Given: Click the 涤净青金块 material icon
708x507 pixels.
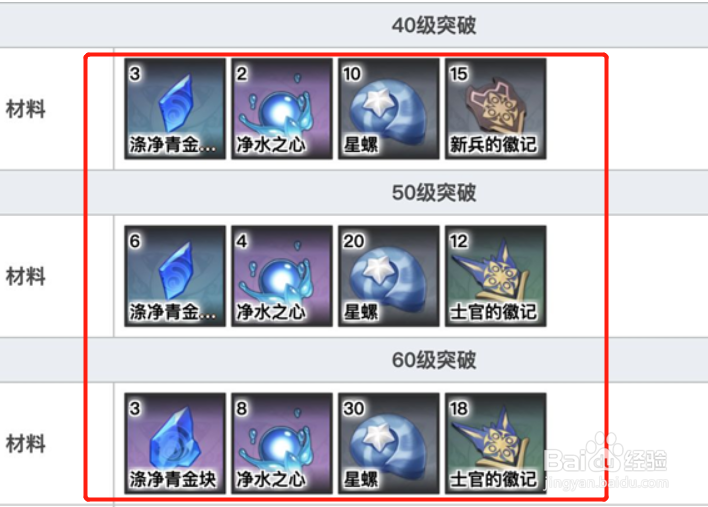Looking at the screenshot, I should point(175,443).
